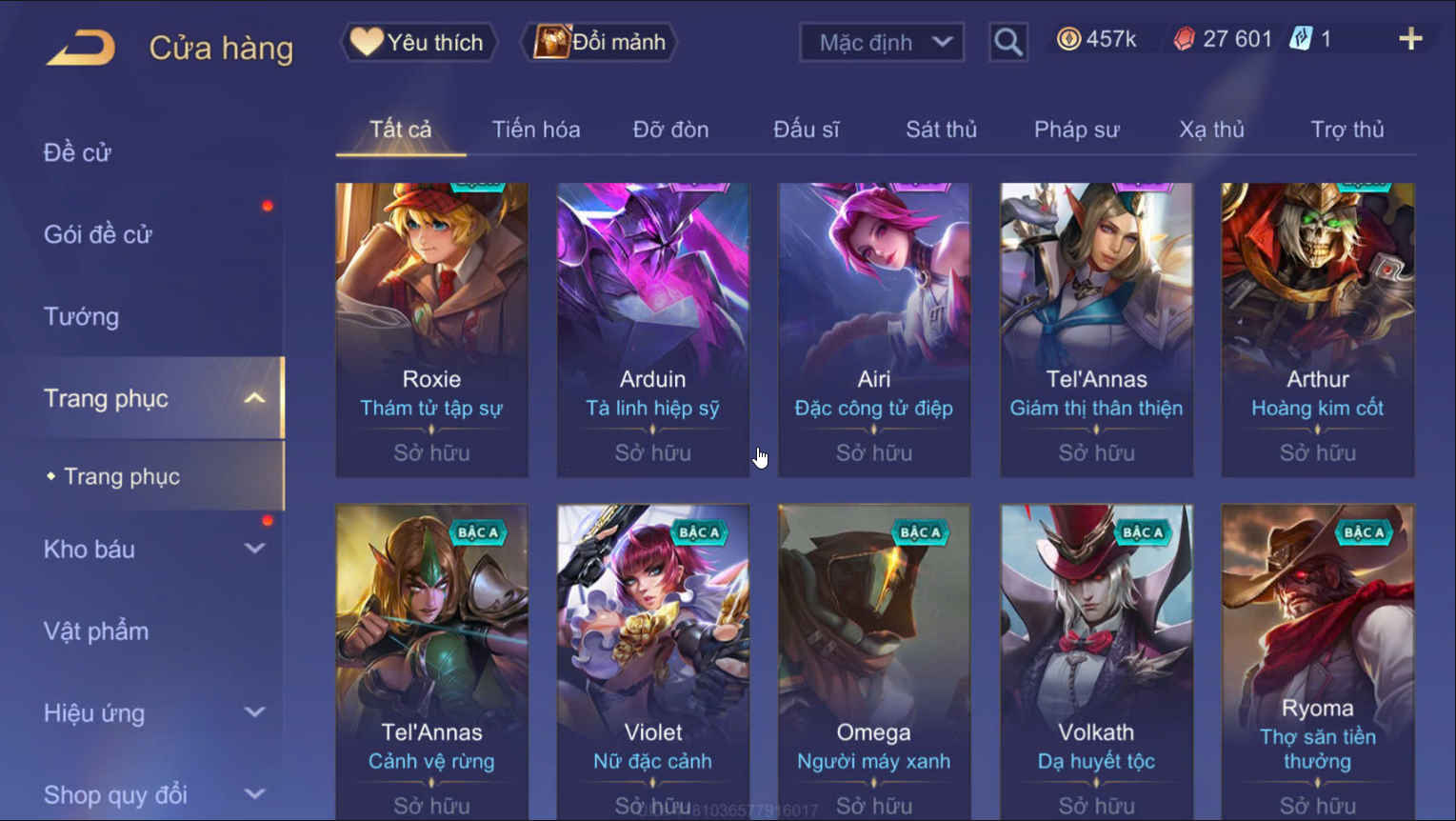This screenshot has width=1456, height=821.
Task: Click the blue ticket currency icon
Action: [x=1300, y=39]
